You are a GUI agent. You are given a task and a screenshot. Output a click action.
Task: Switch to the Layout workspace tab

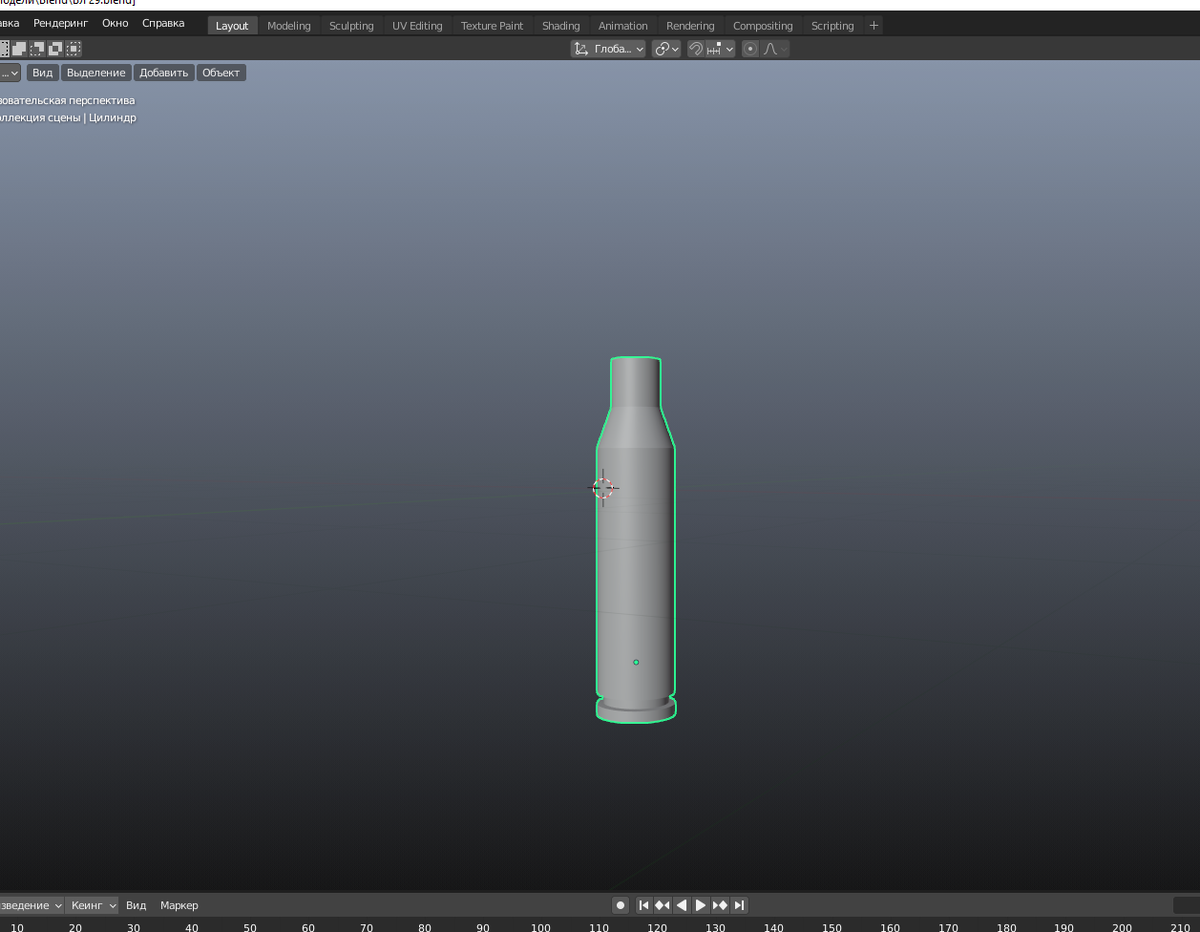click(232, 25)
